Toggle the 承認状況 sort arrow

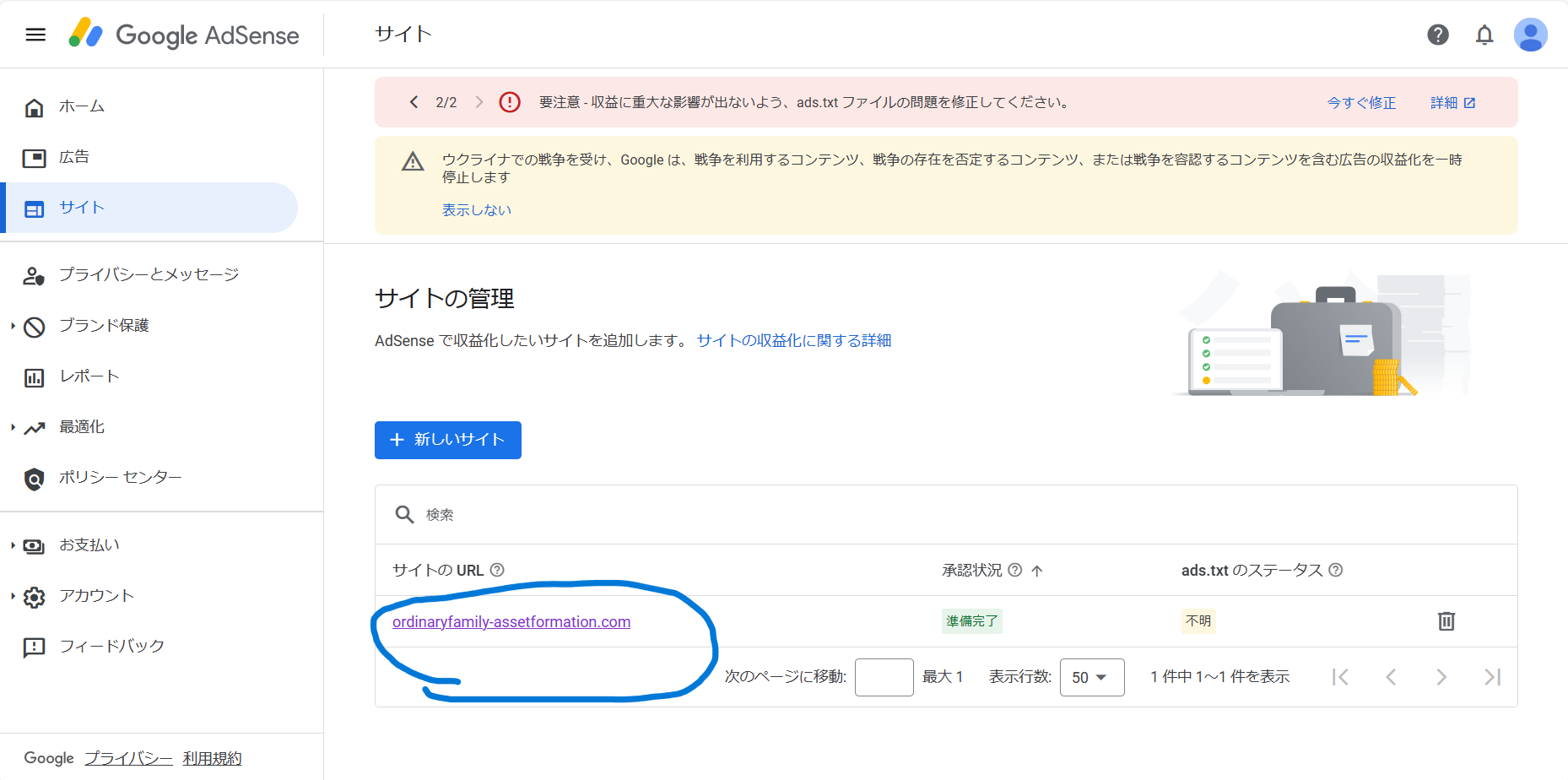coord(1038,571)
